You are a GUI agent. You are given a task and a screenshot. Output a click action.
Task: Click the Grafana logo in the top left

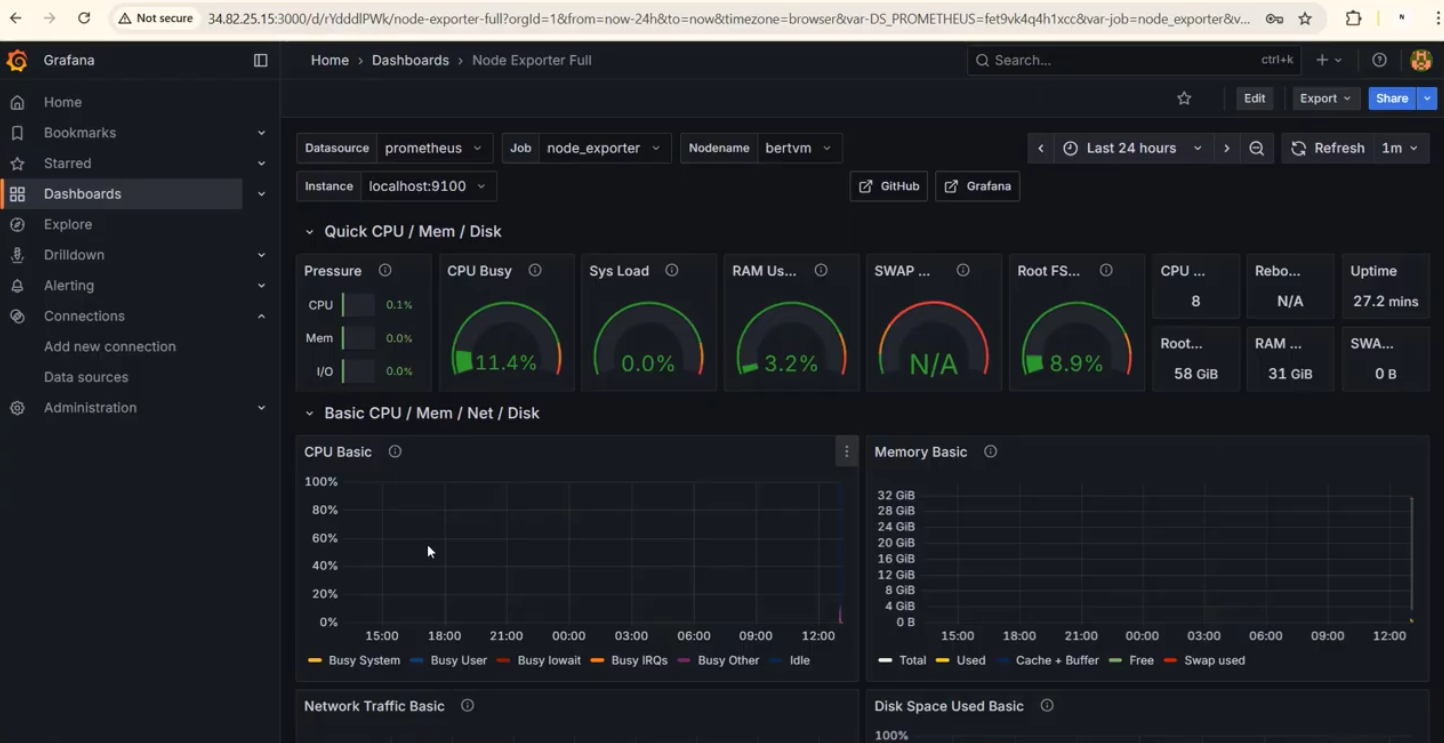[x=16, y=60]
